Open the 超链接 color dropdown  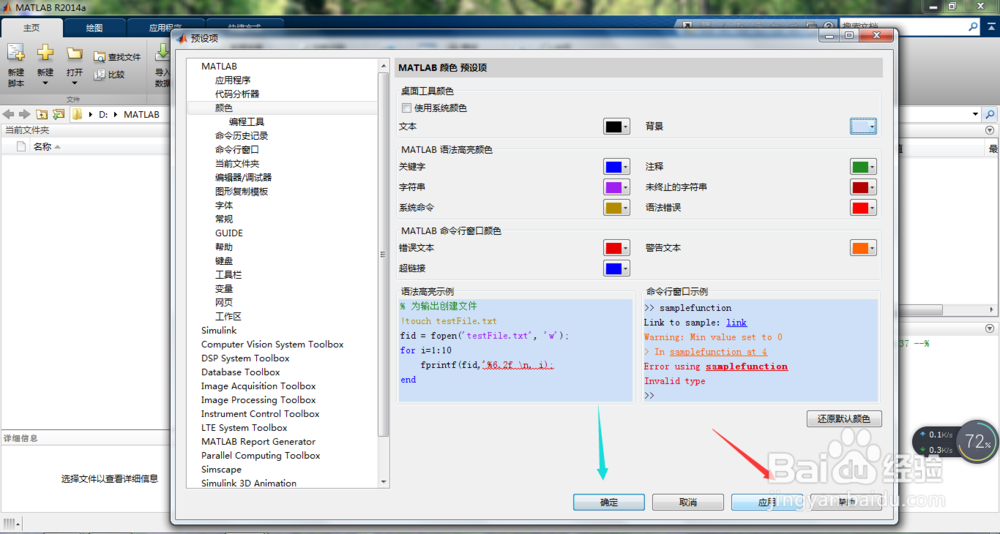(x=626, y=269)
